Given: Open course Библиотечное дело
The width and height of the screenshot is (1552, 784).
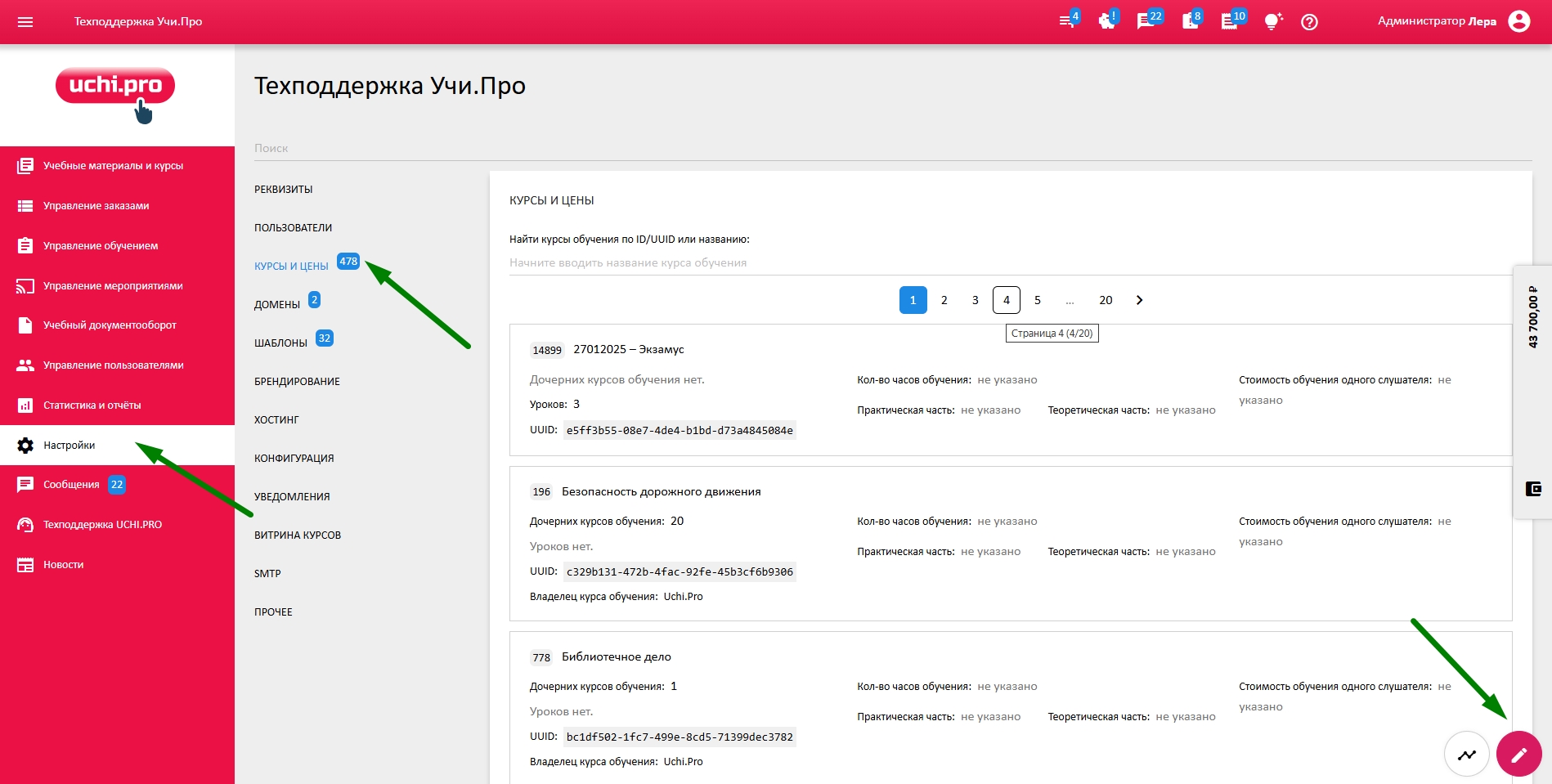Looking at the screenshot, I should [x=617, y=657].
